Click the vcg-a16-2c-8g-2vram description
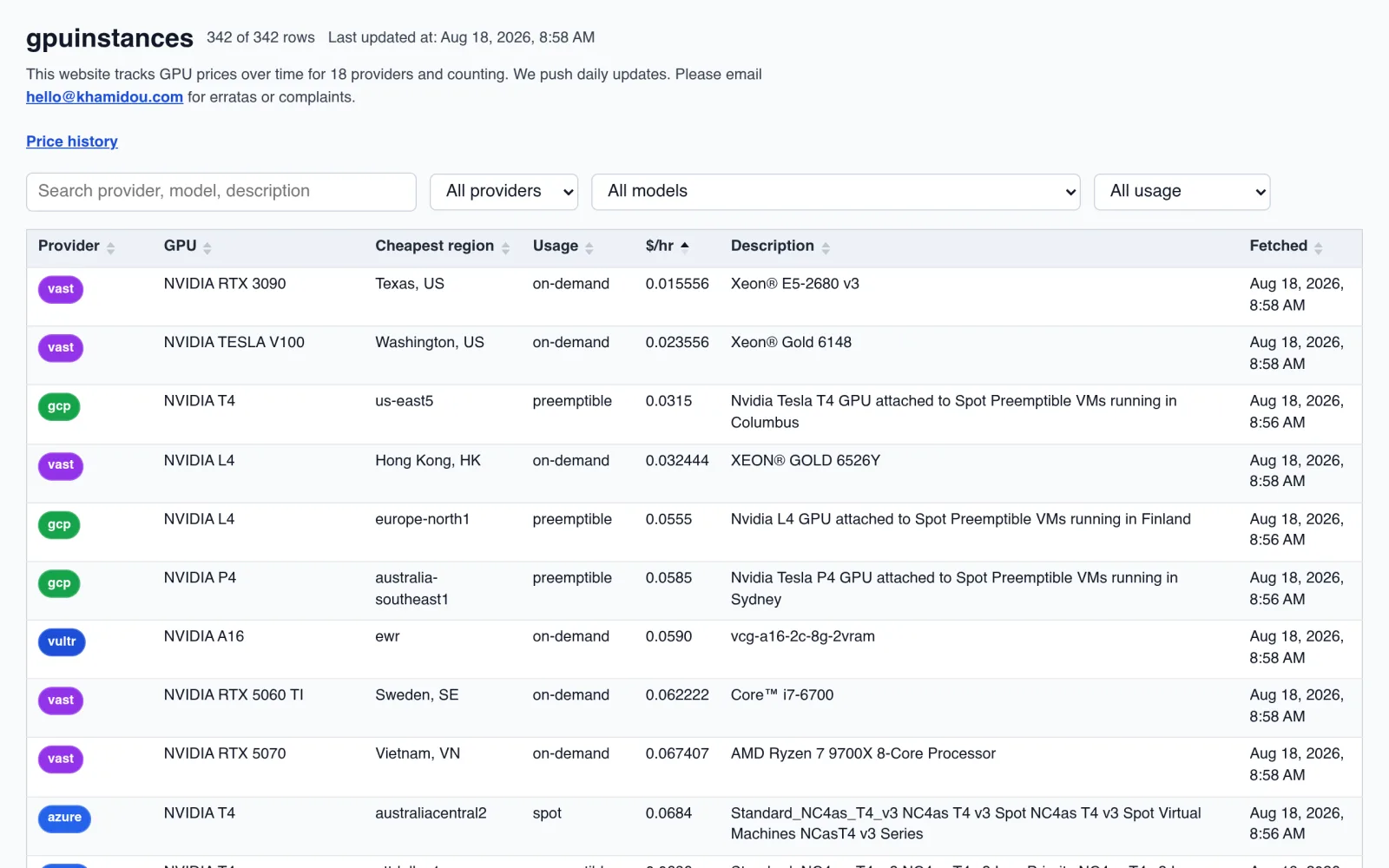 (x=803, y=636)
